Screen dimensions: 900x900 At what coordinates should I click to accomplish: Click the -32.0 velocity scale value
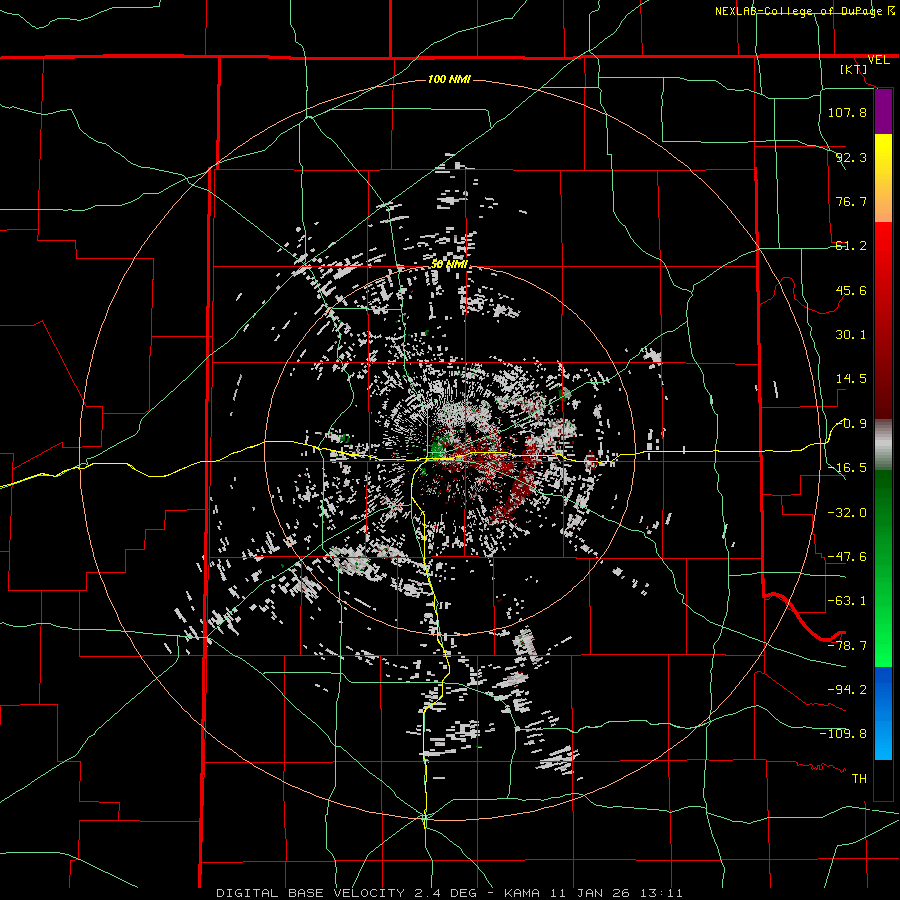pos(847,513)
